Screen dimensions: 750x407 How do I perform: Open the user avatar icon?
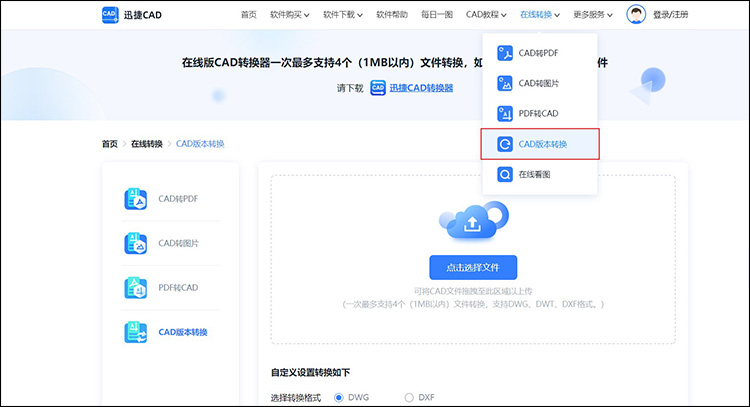[636, 14]
